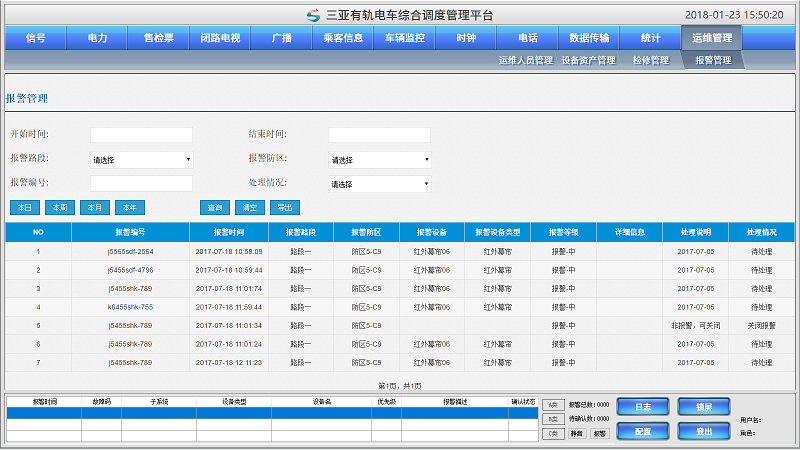Expand the 报警防区 dropdown
Image resolution: width=800 pixels, height=450 pixels.
click(380, 160)
